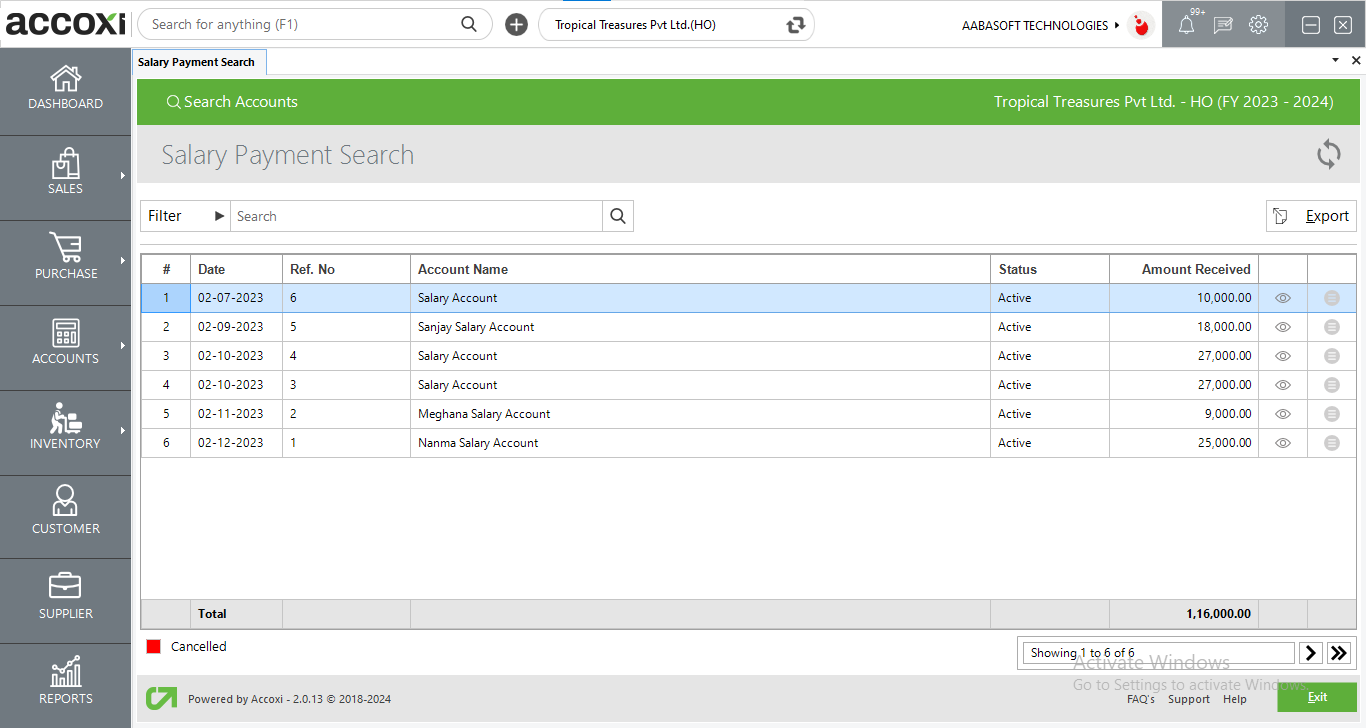Screen dimensions: 1366x728
Task: Export the salary payment list
Action: click(1311, 215)
